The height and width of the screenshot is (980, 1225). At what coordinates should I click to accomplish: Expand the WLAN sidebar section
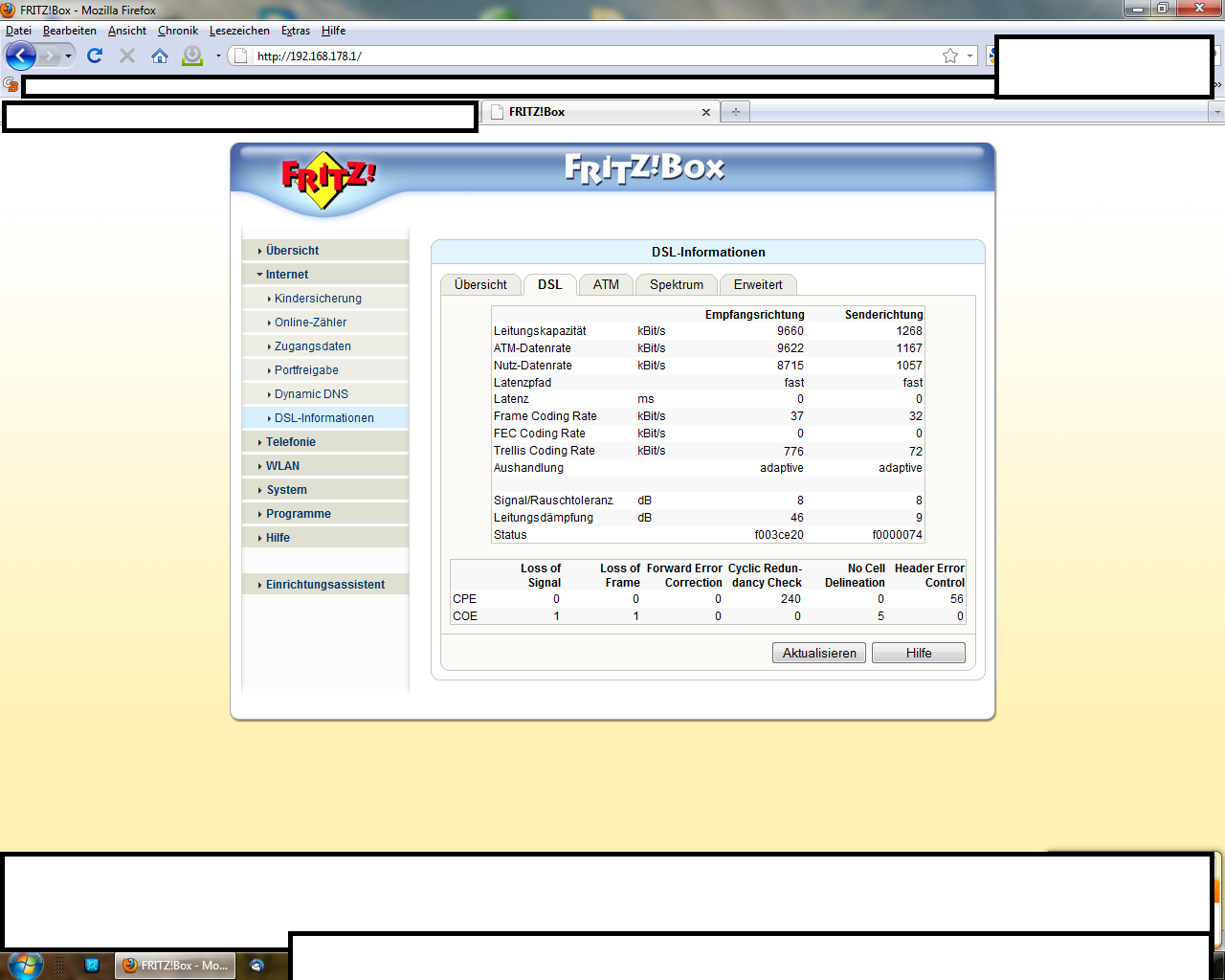coord(325,466)
